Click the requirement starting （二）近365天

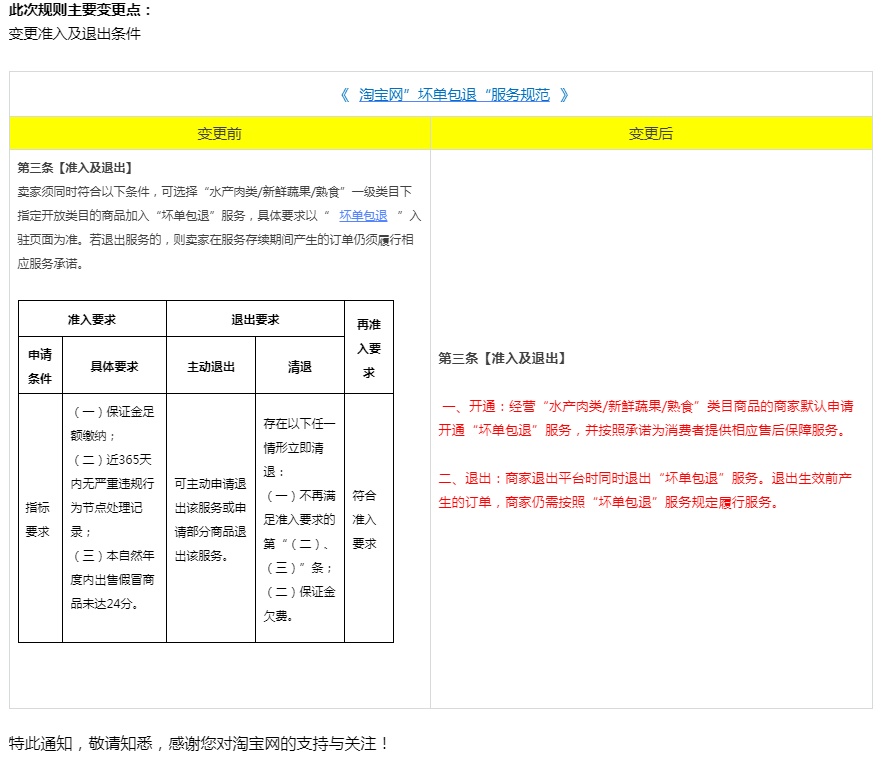pyautogui.click(x=113, y=495)
